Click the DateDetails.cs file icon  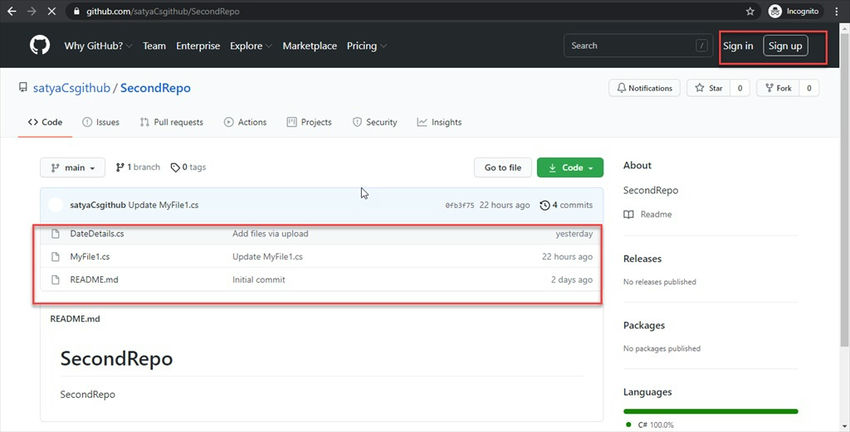click(55, 234)
